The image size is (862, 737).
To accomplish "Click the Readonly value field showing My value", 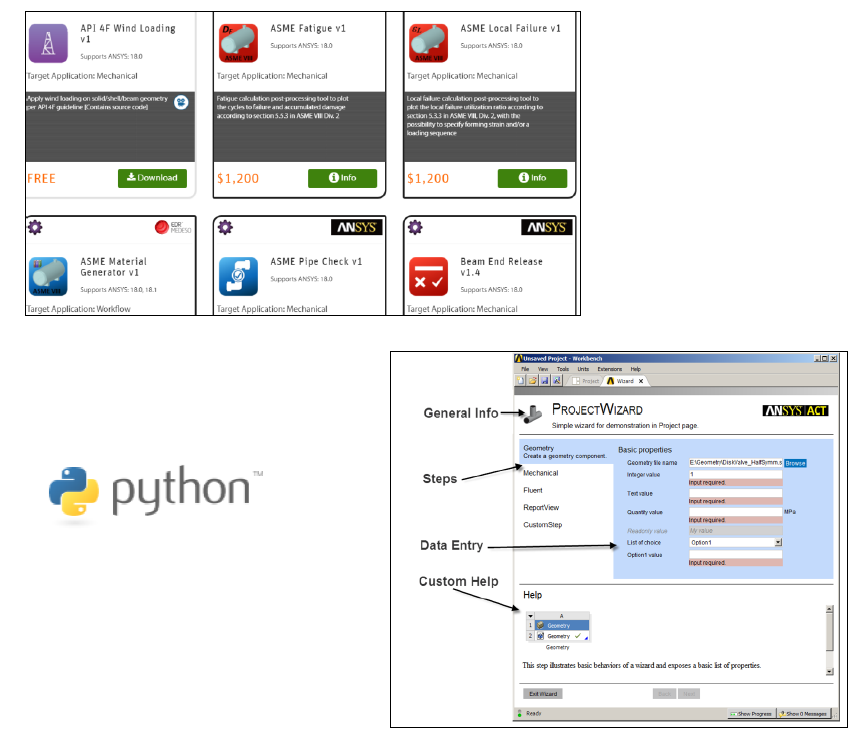I will click(x=736, y=530).
